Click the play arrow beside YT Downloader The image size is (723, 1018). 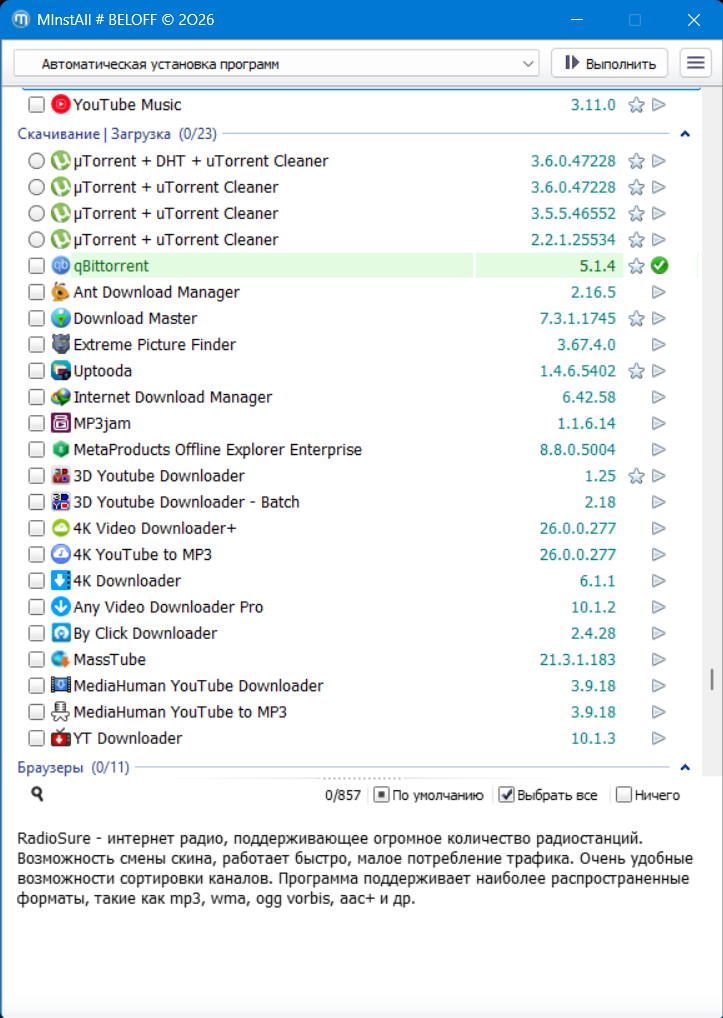pos(658,739)
